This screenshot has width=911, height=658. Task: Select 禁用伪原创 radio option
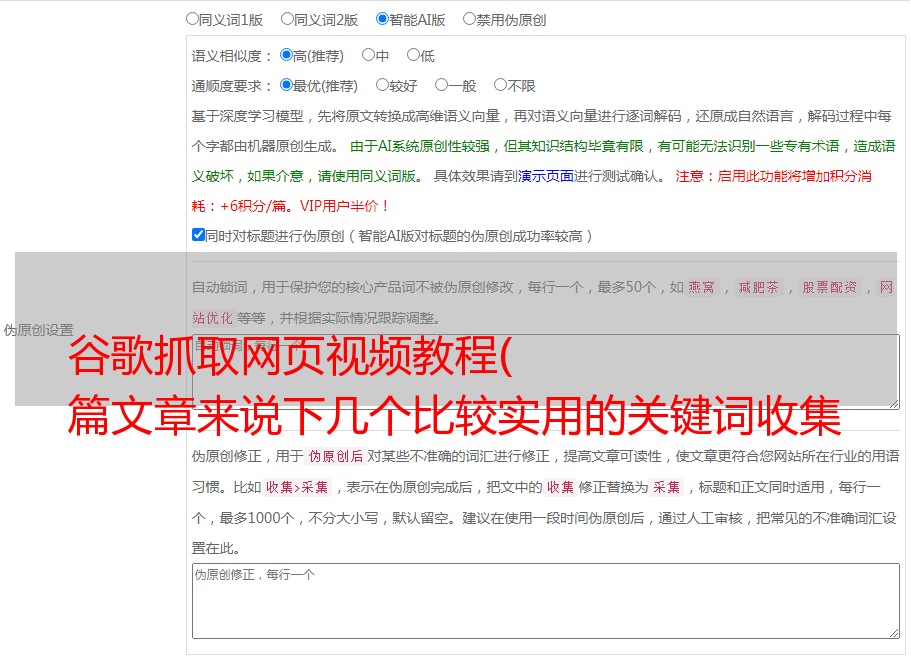(x=469, y=19)
